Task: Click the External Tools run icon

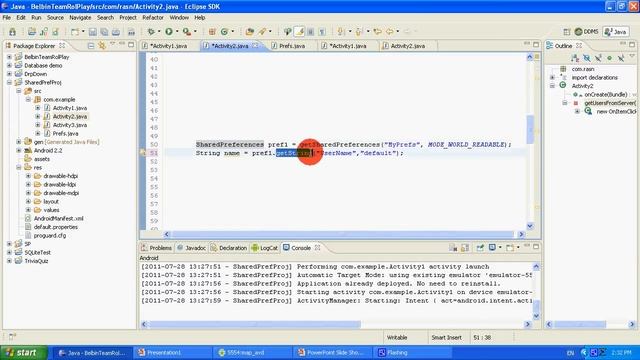Action: click(x=187, y=31)
